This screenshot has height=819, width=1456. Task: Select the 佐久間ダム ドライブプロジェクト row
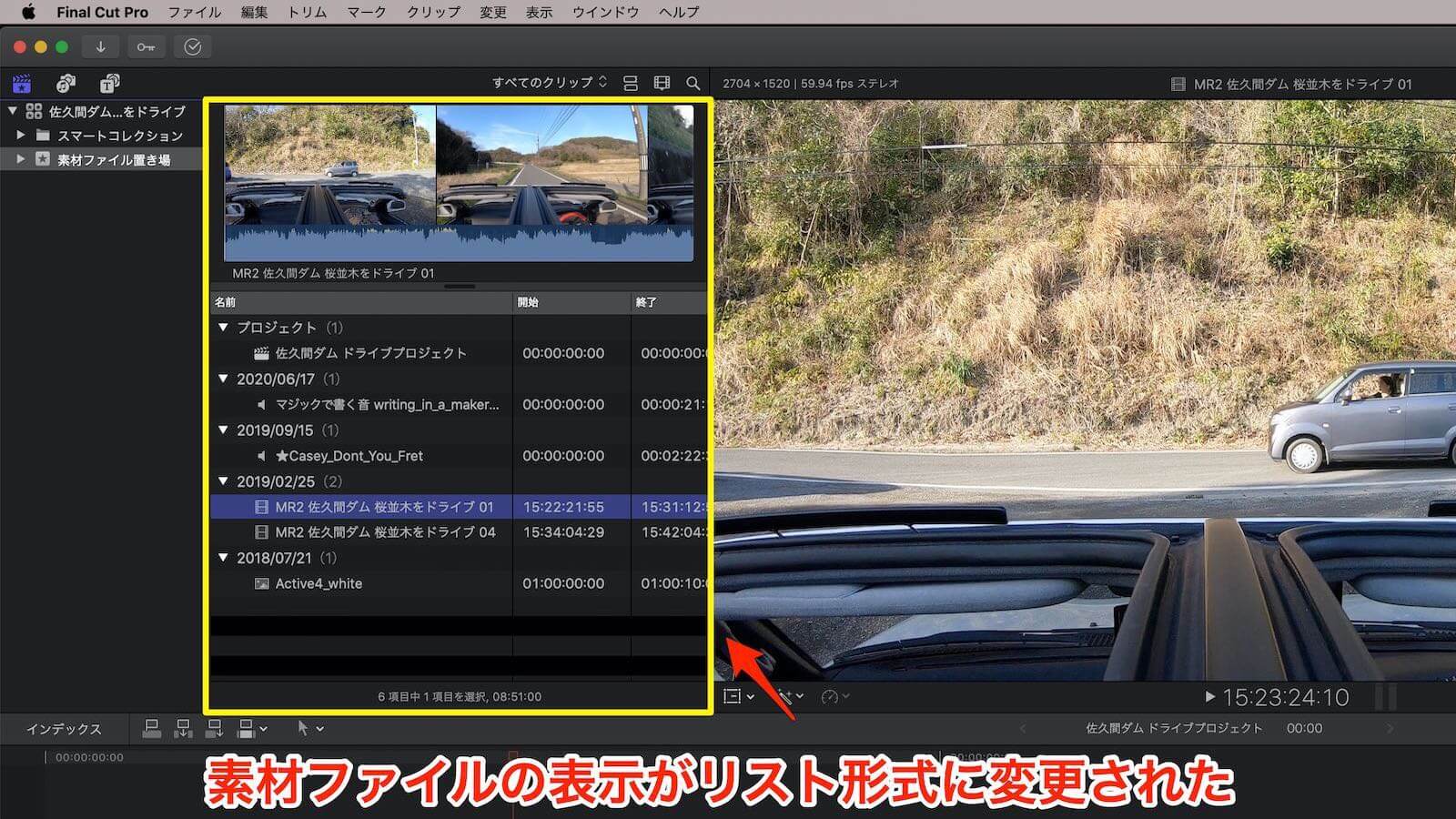pyautogui.click(x=459, y=353)
